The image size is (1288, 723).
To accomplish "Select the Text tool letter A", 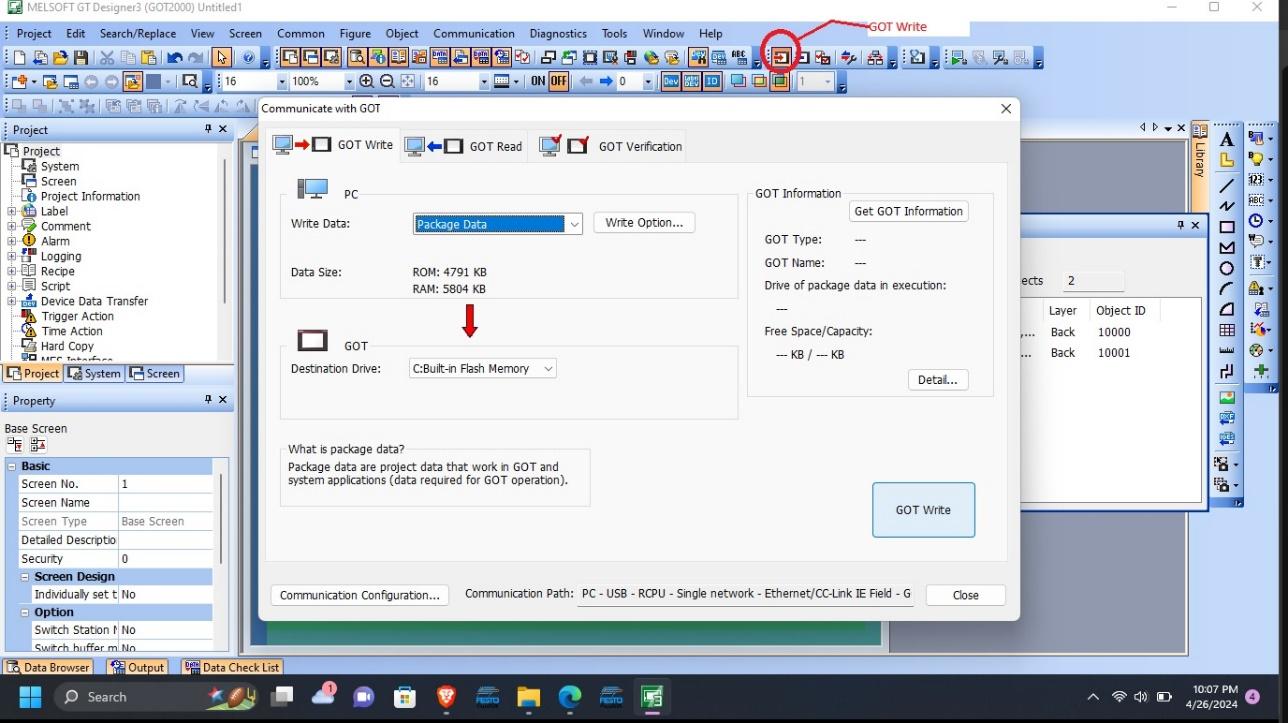I will tap(1227, 140).
